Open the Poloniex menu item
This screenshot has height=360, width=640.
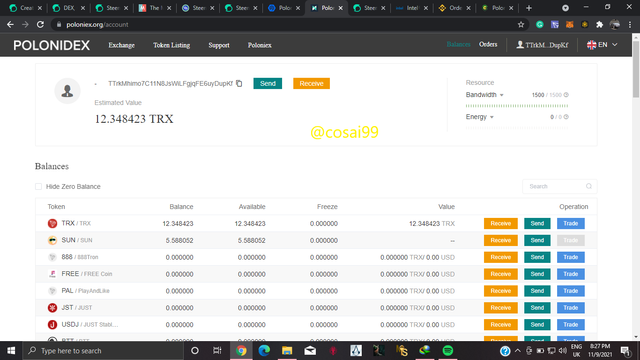click(x=260, y=45)
